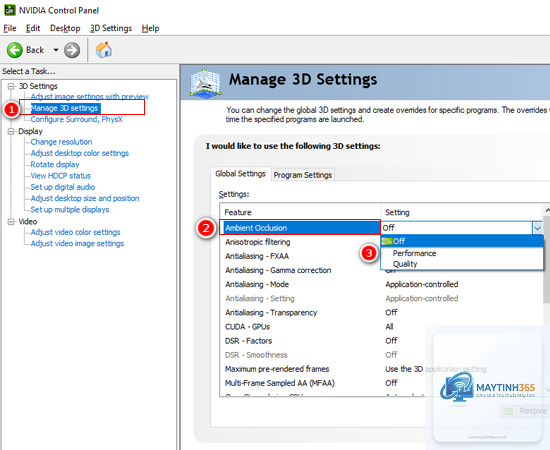Go to Home via house icon
The width and height of the screenshot is (550, 450).
104,50
